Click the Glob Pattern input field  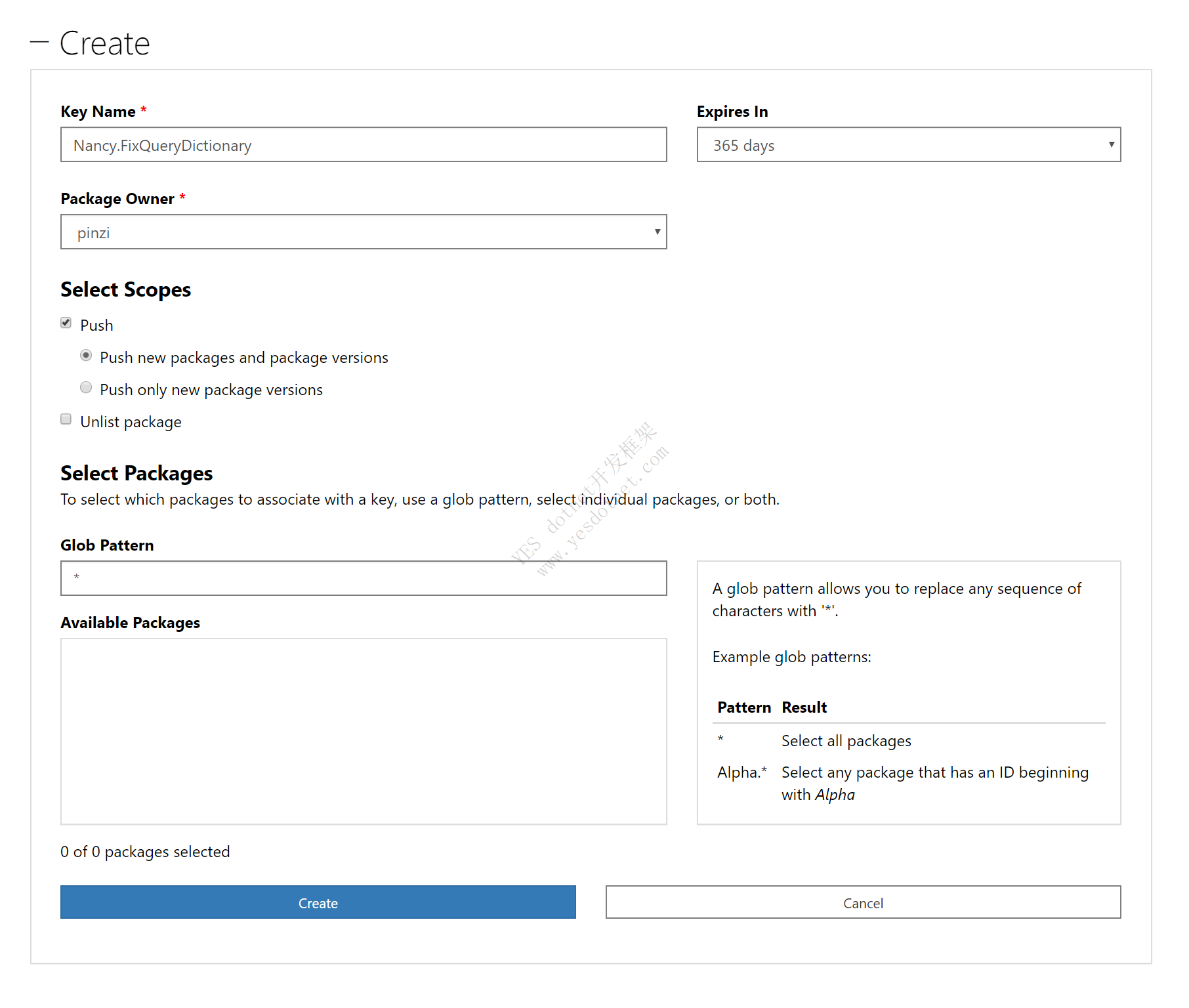(364, 578)
